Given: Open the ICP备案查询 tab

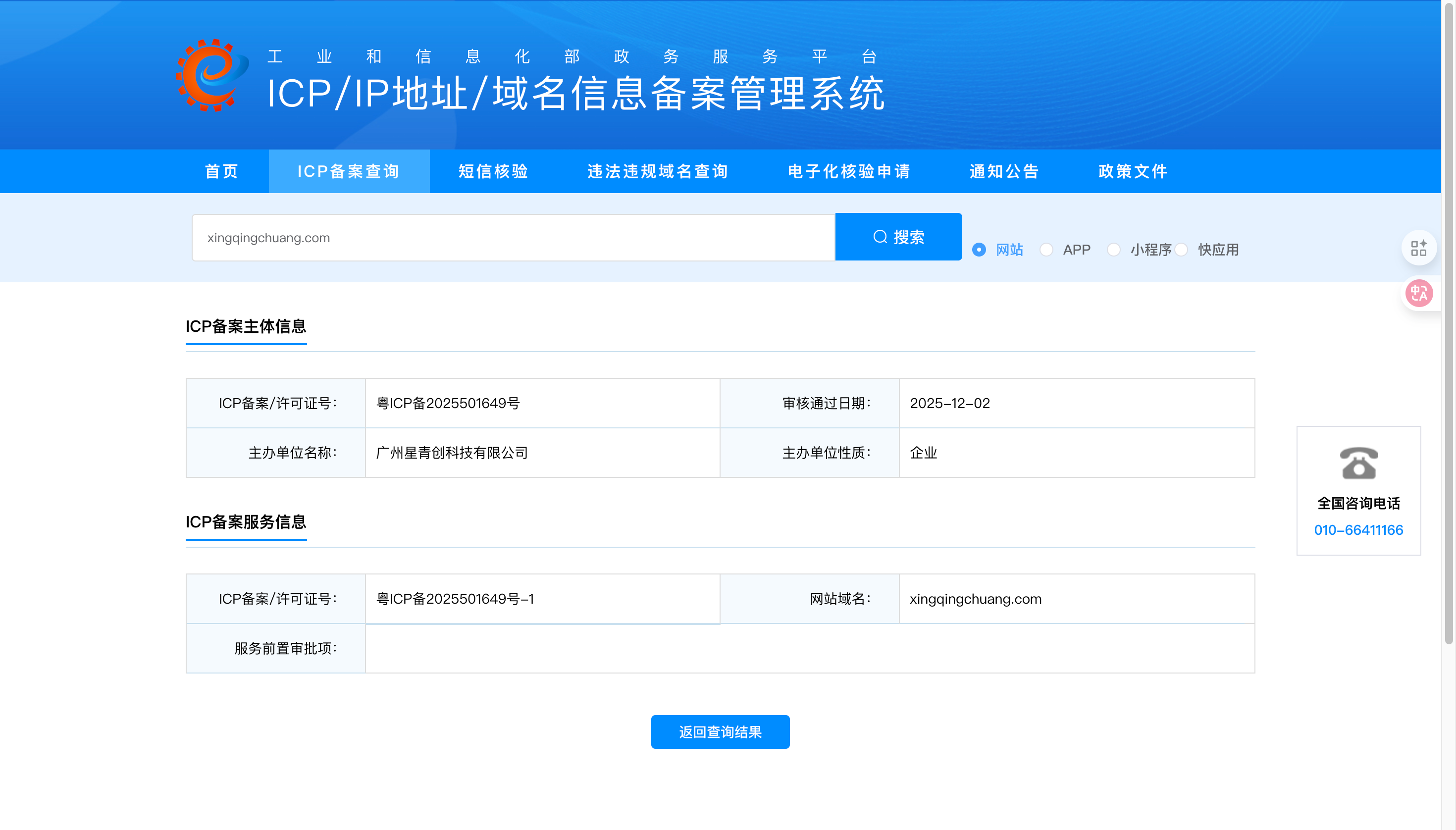Looking at the screenshot, I should coord(349,171).
